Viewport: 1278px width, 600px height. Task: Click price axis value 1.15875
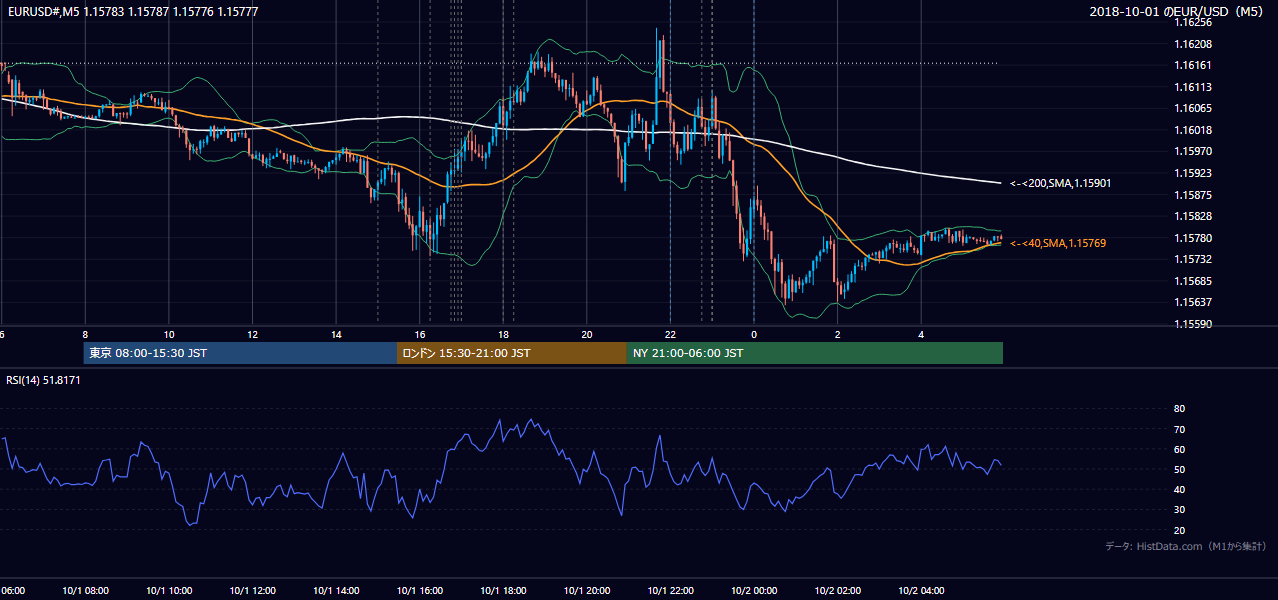(x=1193, y=195)
